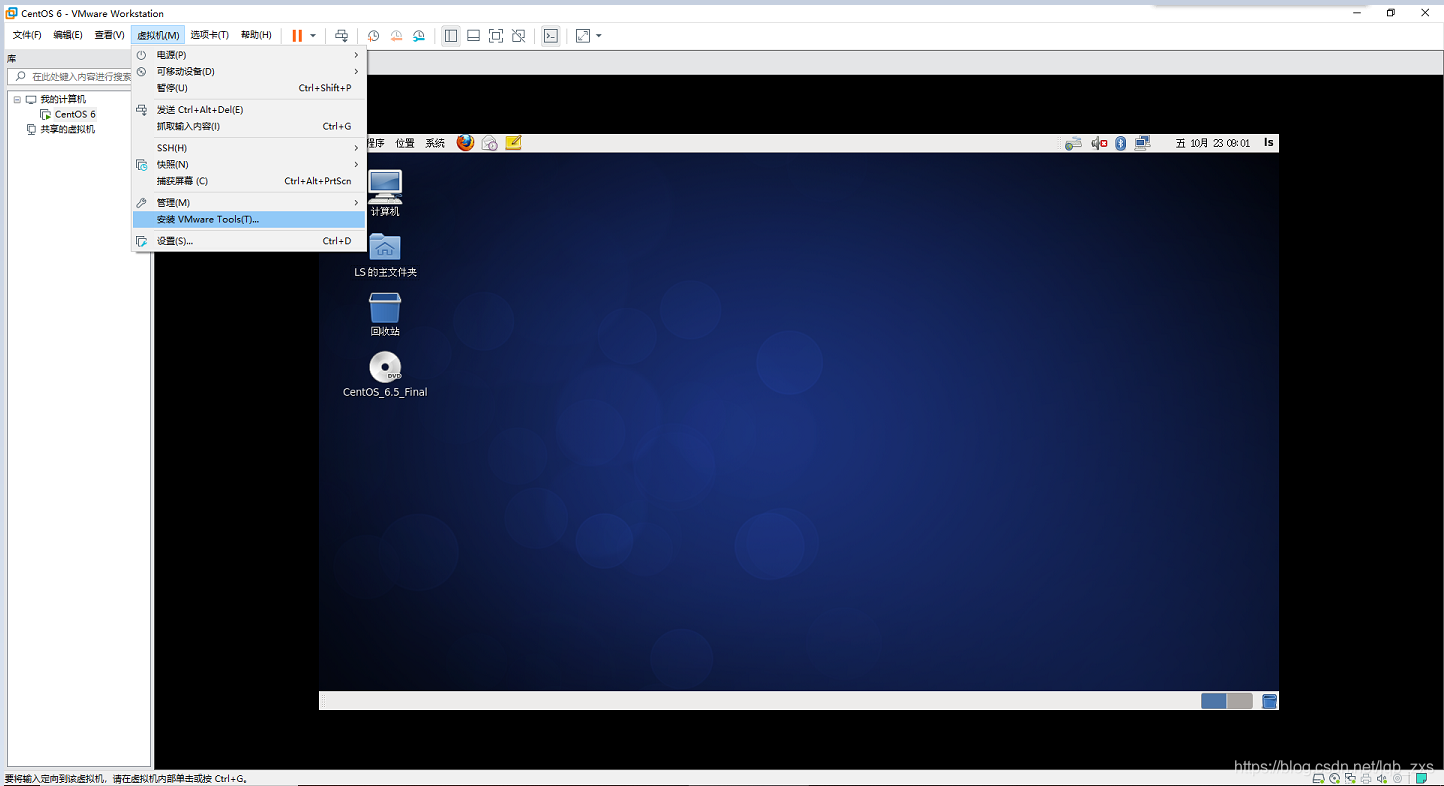
Task: Click the ls user name on panel
Action: [x=1268, y=142]
